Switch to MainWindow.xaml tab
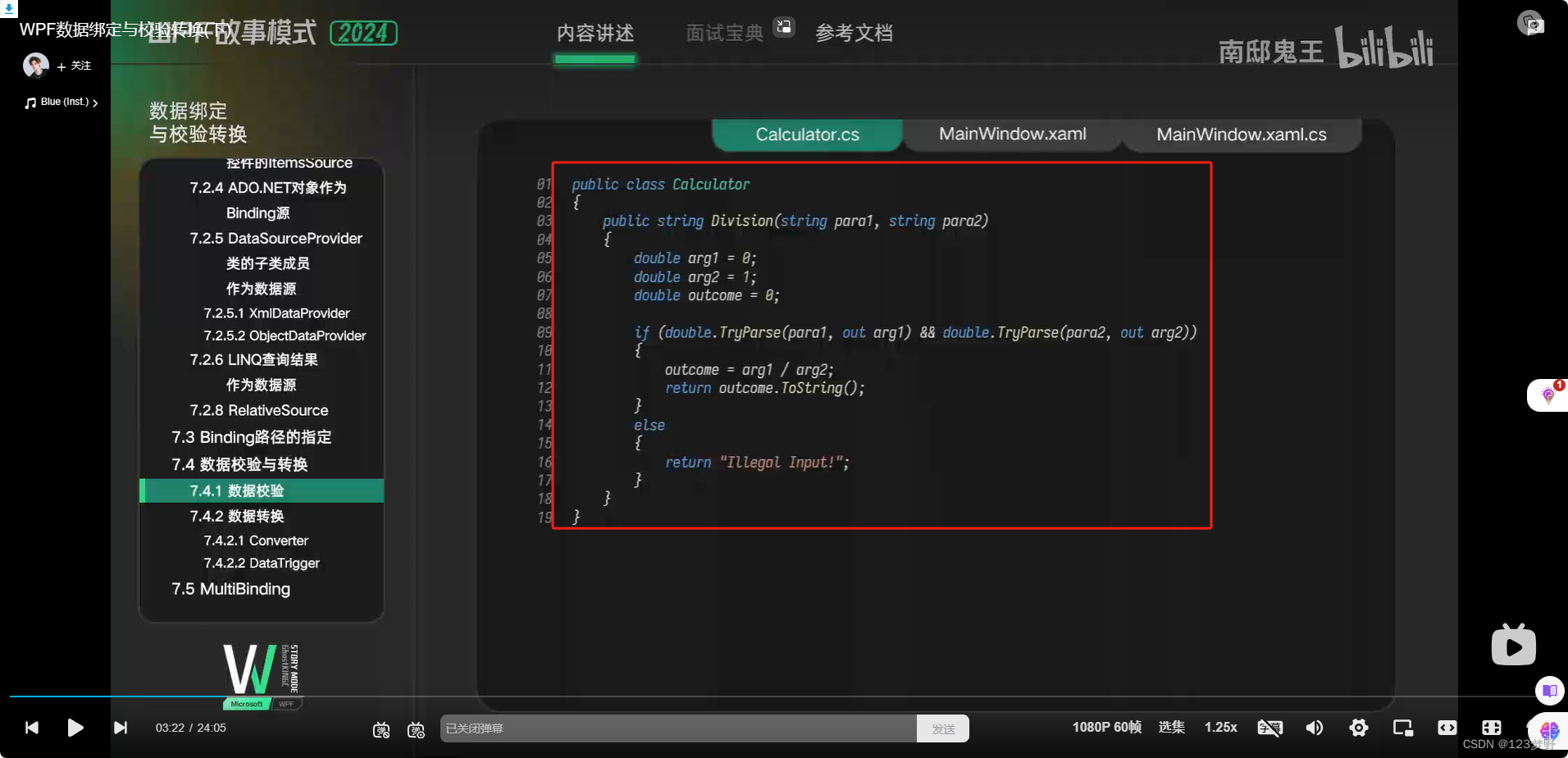This screenshot has height=758, width=1568. pyautogui.click(x=1012, y=135)
